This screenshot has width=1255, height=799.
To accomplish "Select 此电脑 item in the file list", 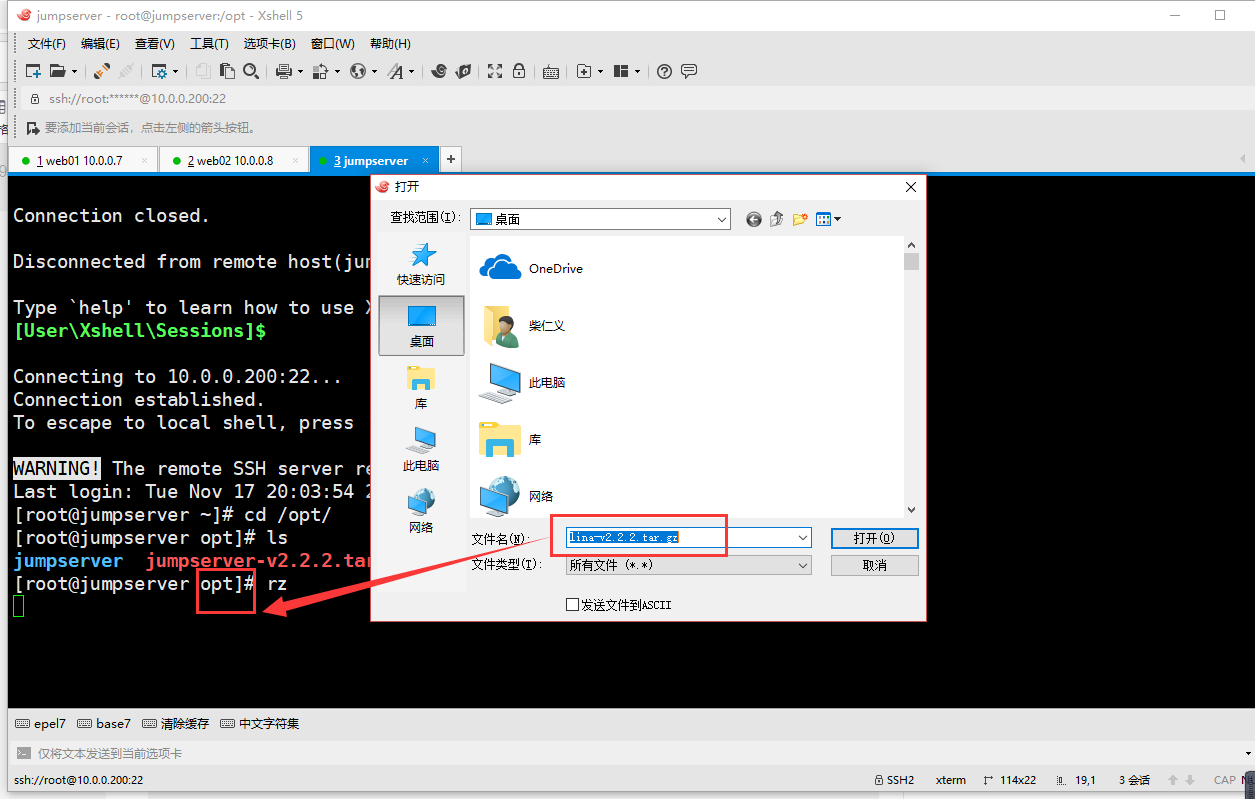I will (x=522, y=382).
